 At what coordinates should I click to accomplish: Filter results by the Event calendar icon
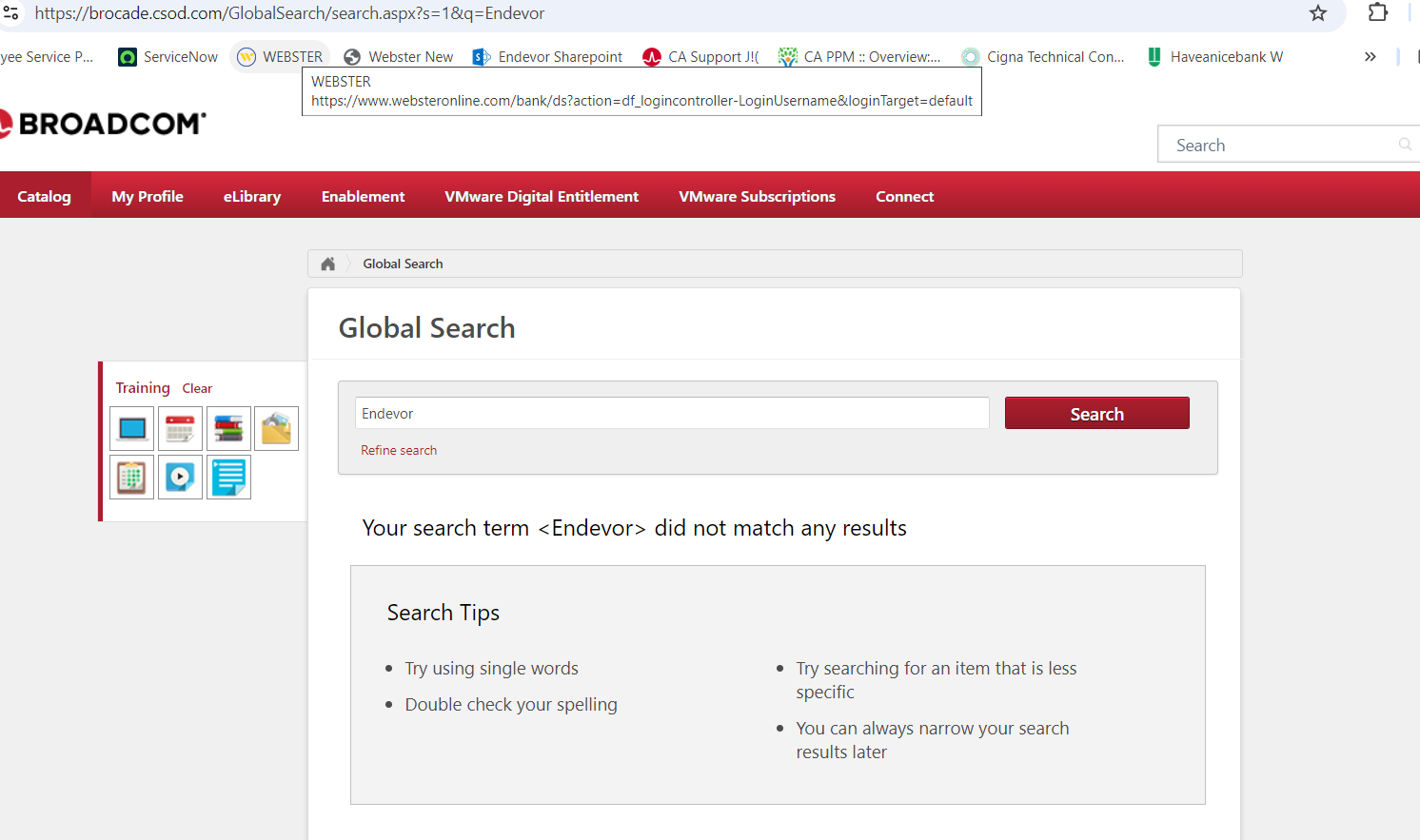[180, 428]
